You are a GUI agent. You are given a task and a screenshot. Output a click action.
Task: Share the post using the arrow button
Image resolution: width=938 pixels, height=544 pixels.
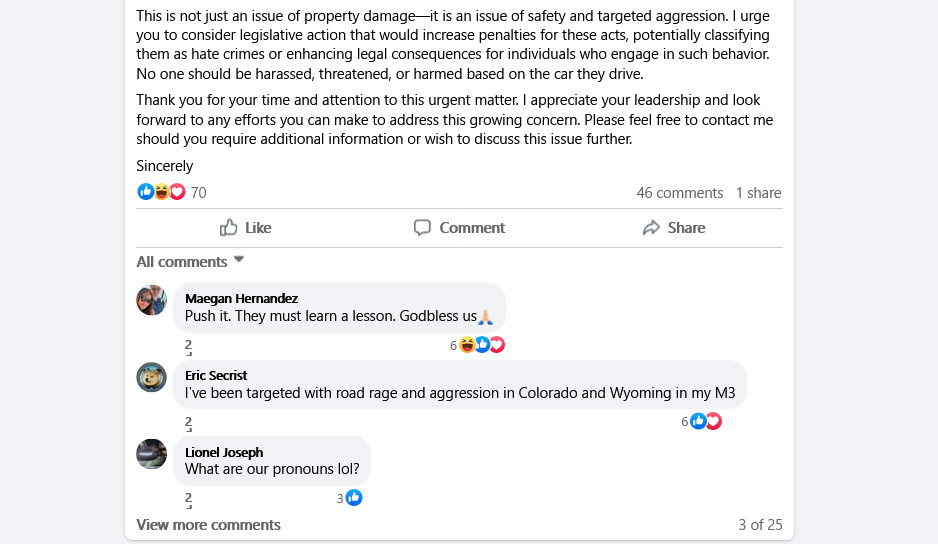point(673,228)
